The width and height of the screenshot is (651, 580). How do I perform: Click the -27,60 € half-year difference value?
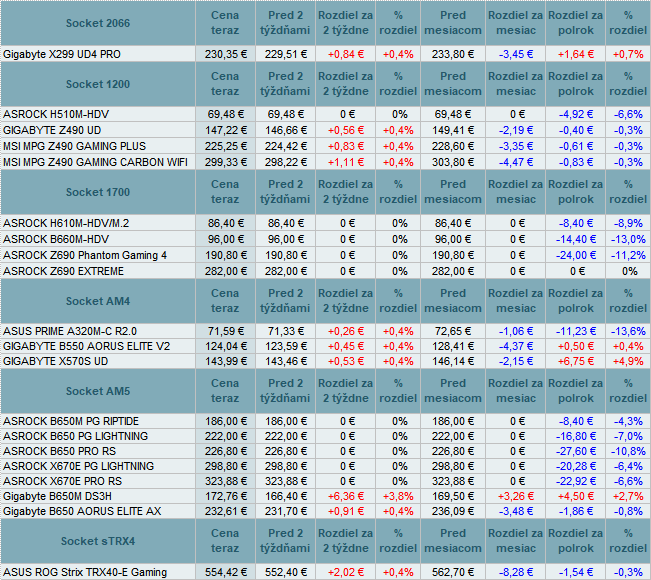click(x=575, y=451)
